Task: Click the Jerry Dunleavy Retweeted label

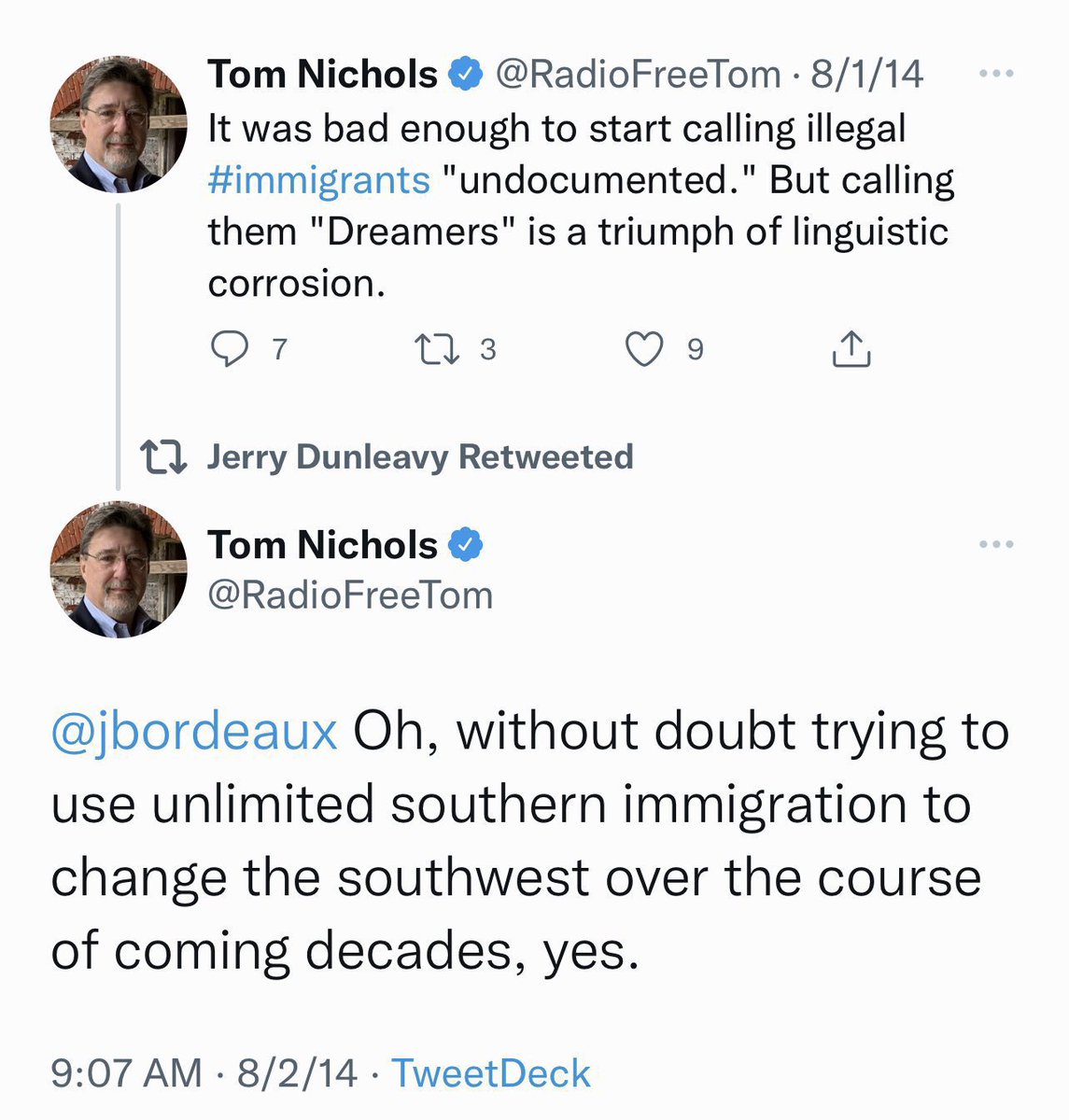Action: point(420,457)
